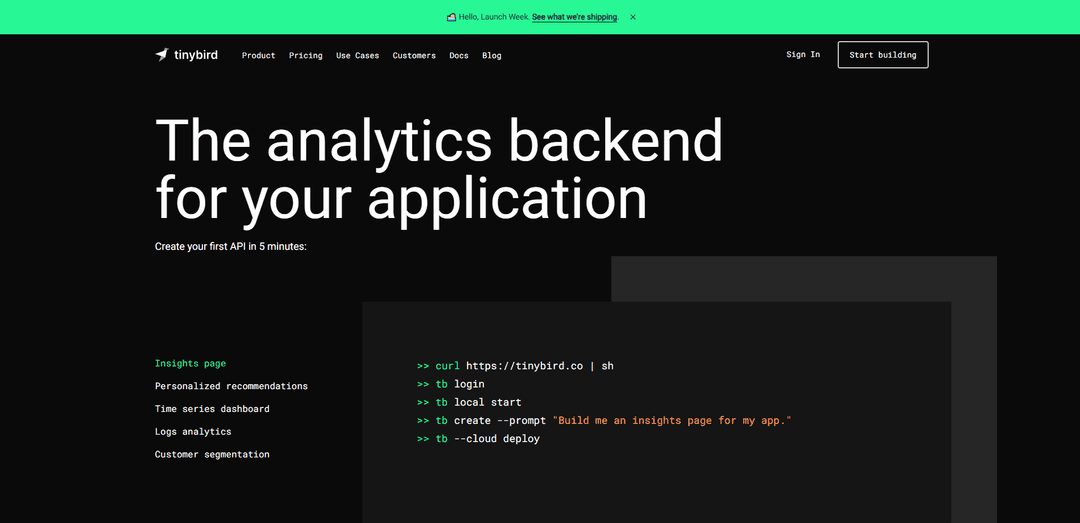Image resolution: width=1080 pixels, height=523 pixels.
Task: Click the orange prompt text 'Build me an insights page'
Action: pyautogui.click(x=672, y=420)
